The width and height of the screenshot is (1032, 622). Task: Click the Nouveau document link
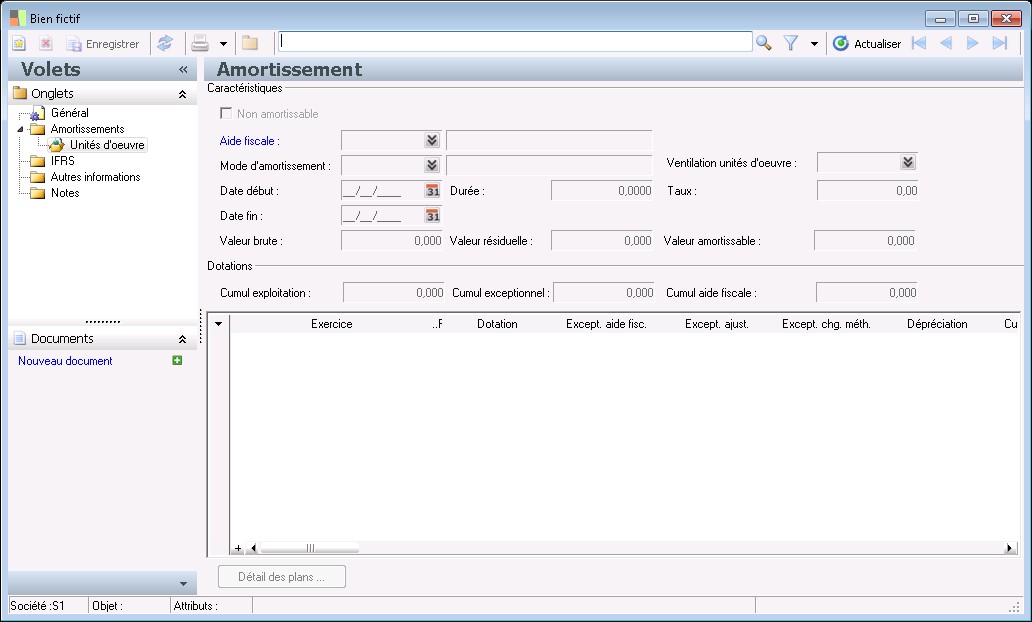point(65,361)
